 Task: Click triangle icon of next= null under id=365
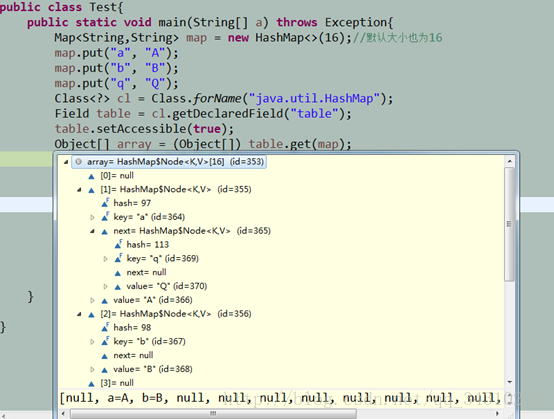[x=118, y=273]
